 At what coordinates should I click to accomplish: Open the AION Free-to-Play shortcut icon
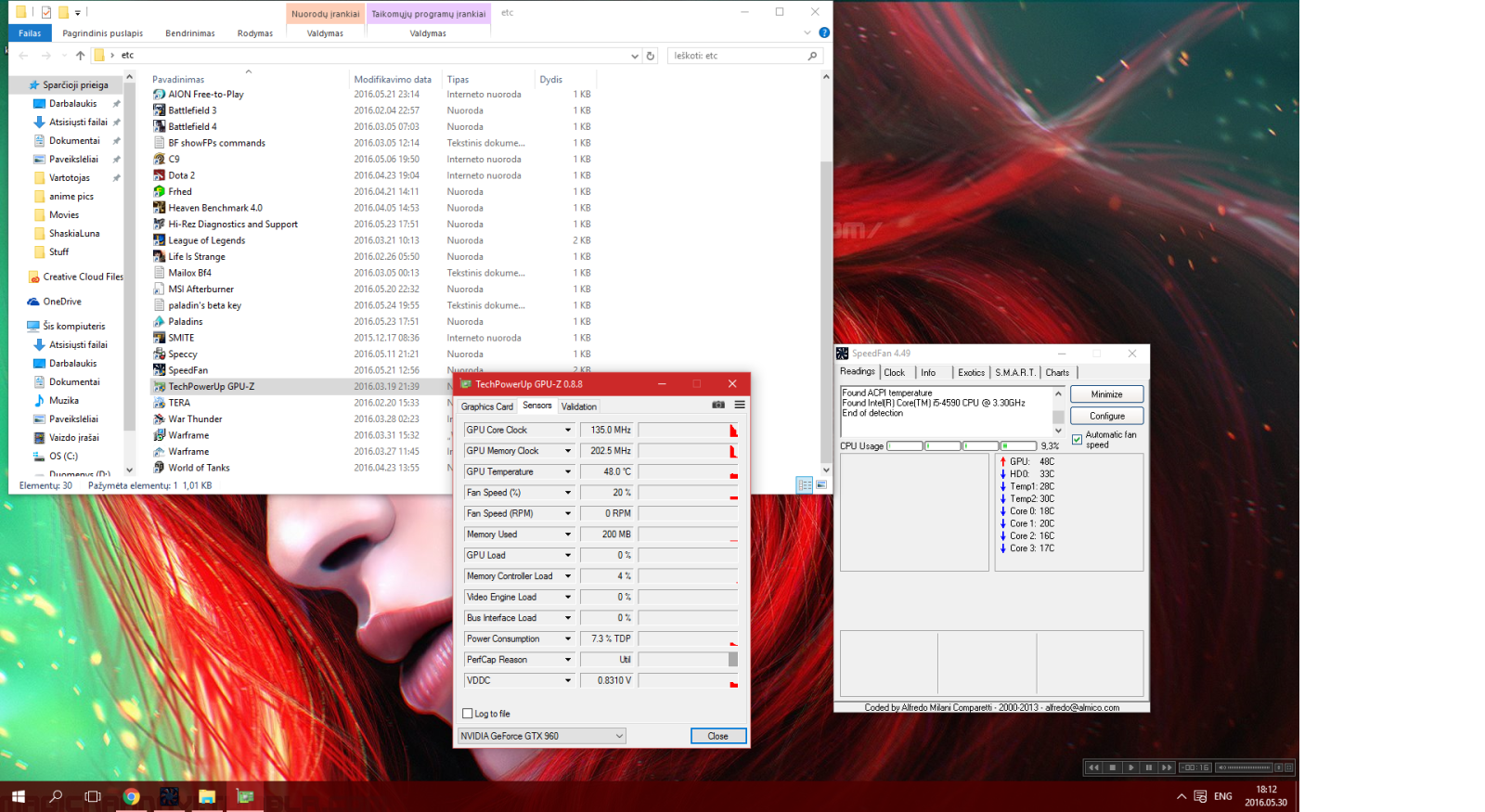point(160,94)
